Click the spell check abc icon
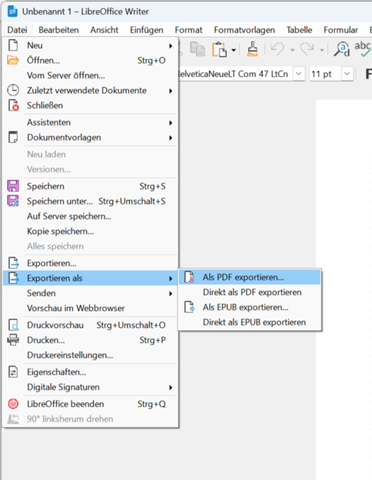The width and height of the screenshot is (372, 480). (x=363, y=49)
